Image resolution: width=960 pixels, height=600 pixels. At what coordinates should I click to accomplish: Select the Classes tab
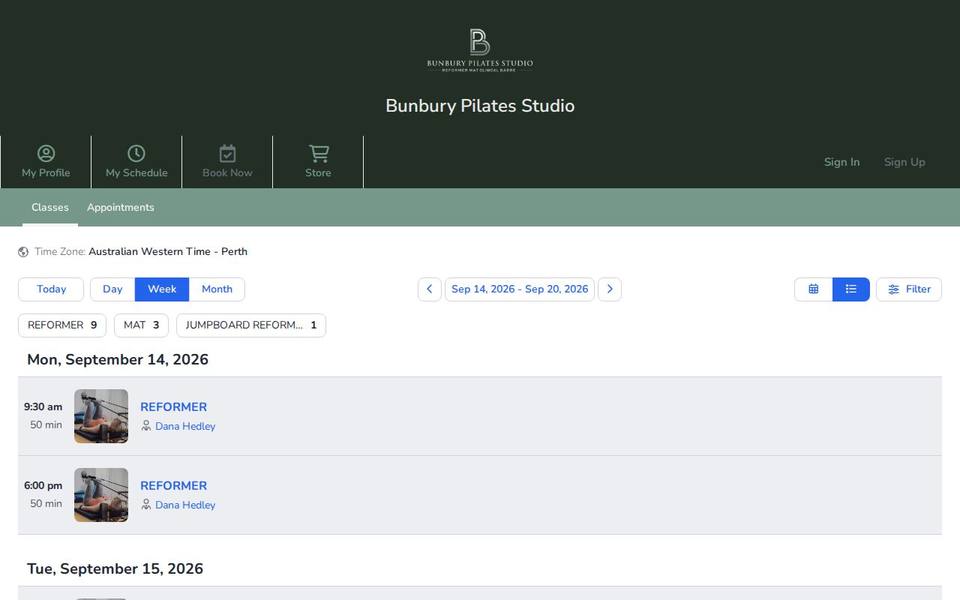click(50, 208)
